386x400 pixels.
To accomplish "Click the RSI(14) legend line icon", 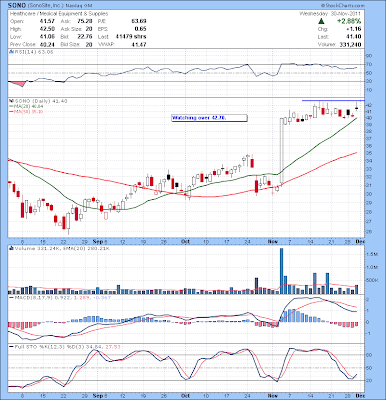I will [10, 52].
